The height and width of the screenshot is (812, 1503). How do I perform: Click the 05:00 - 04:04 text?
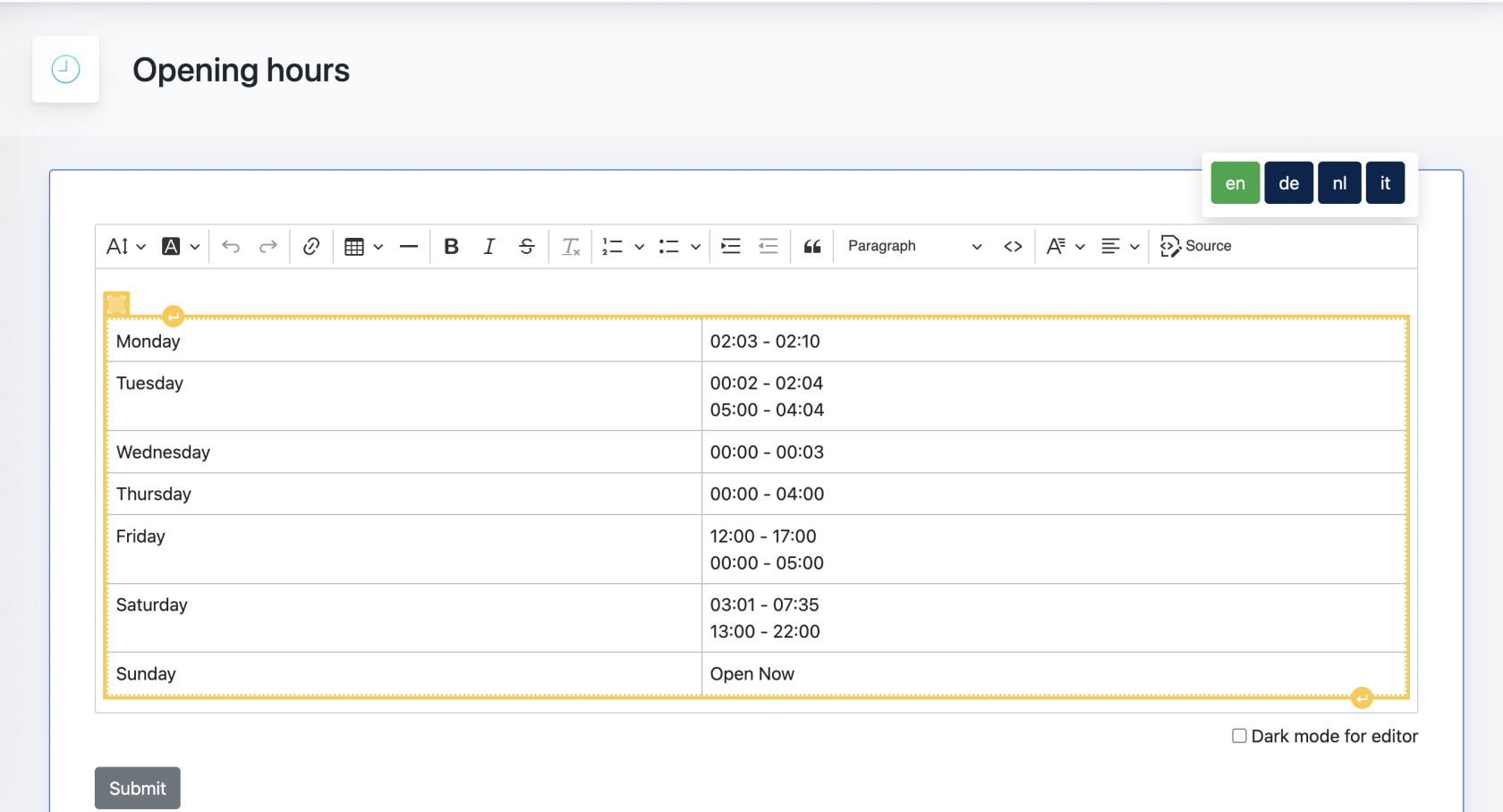coord(767,410)
